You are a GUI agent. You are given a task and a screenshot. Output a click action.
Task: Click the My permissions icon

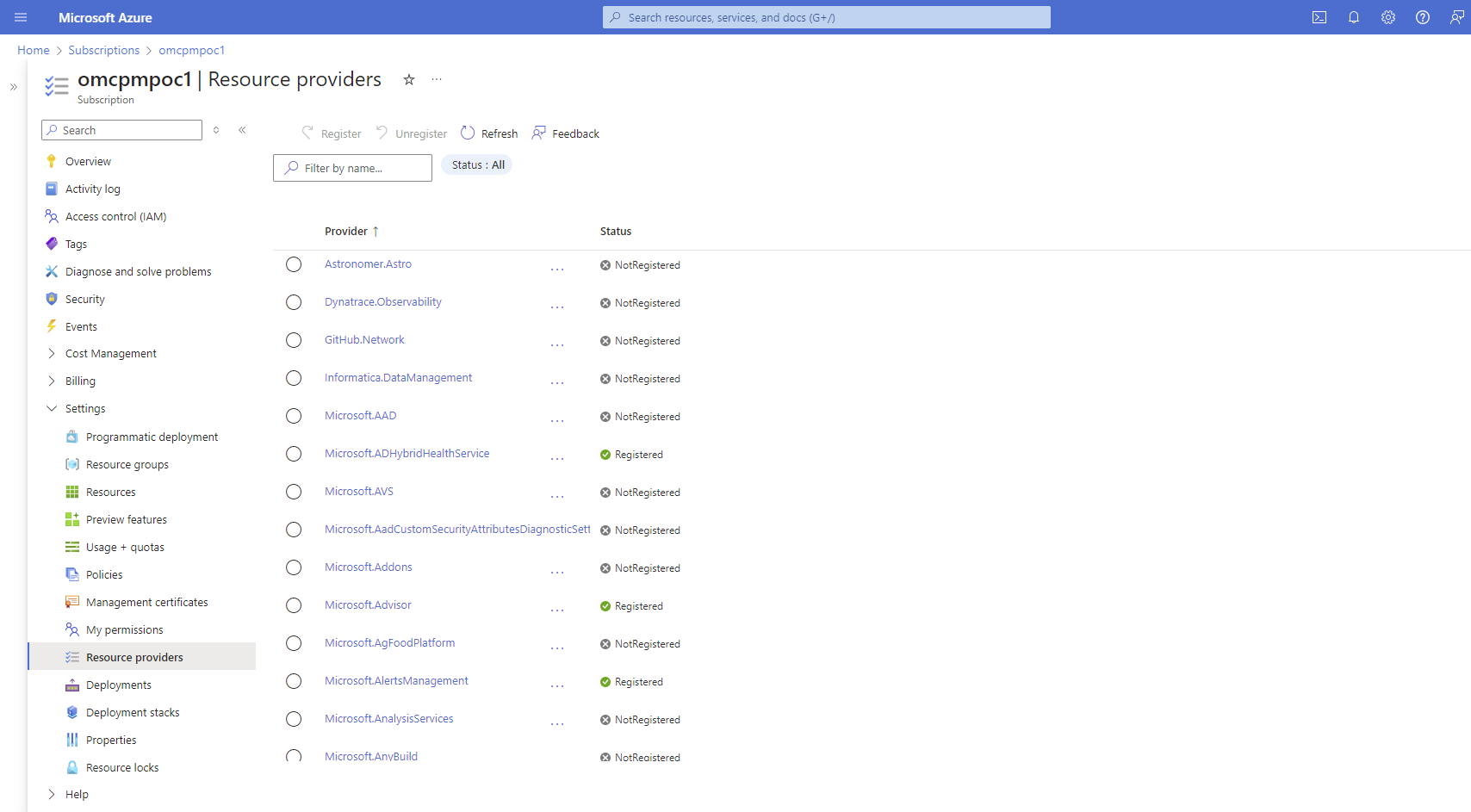72,629
